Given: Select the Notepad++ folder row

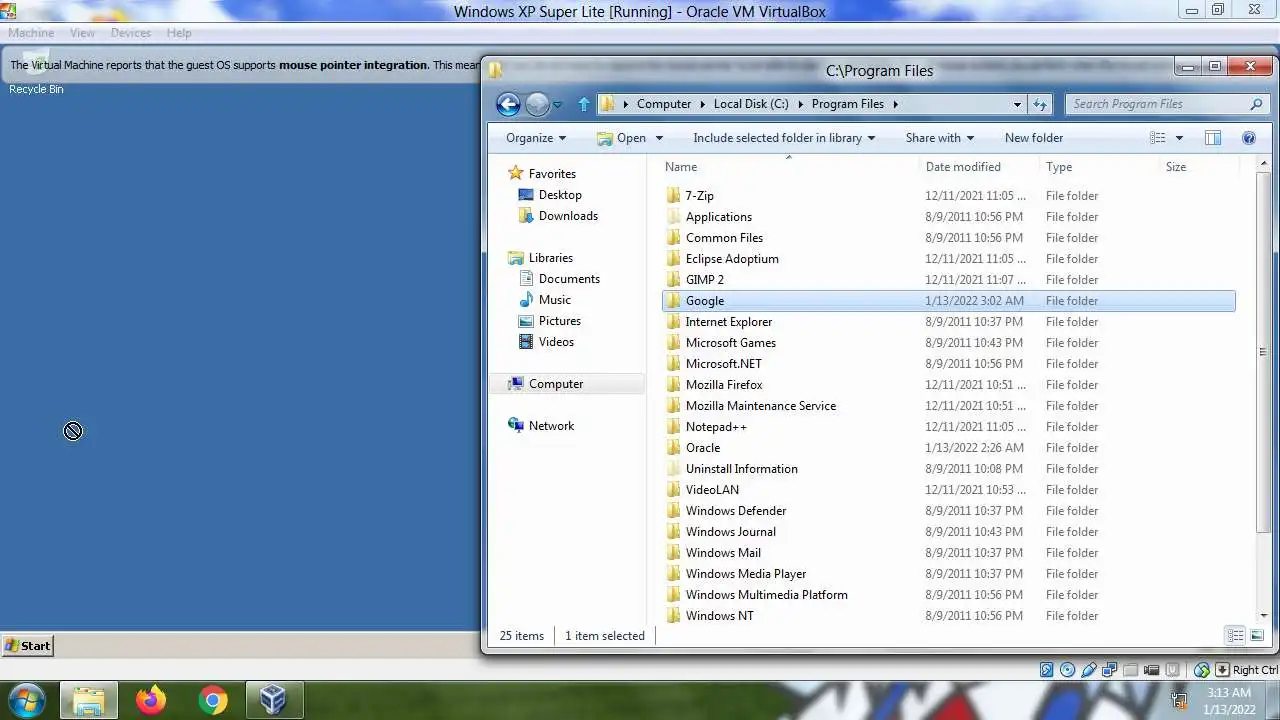Looking at the screenshot, I should (x=949, y=427).
